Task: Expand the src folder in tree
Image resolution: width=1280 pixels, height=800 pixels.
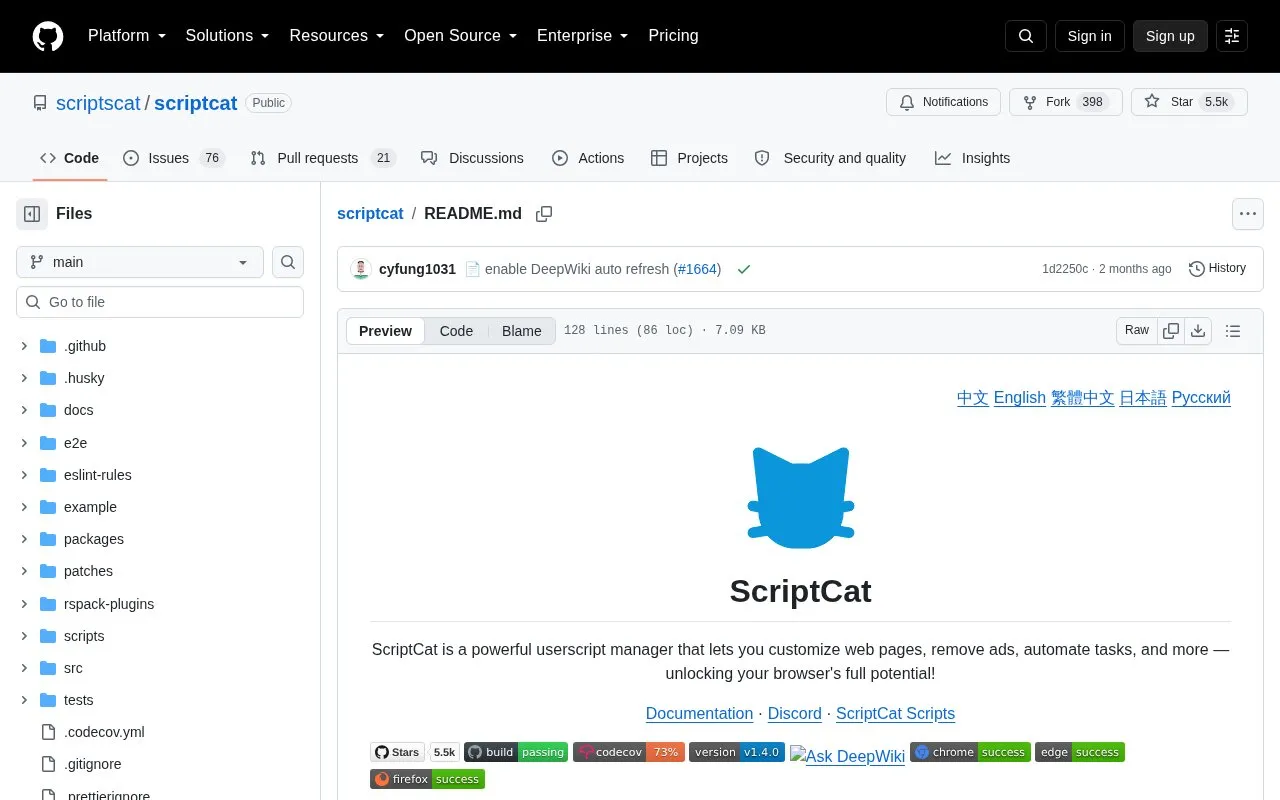Action: 24,668
